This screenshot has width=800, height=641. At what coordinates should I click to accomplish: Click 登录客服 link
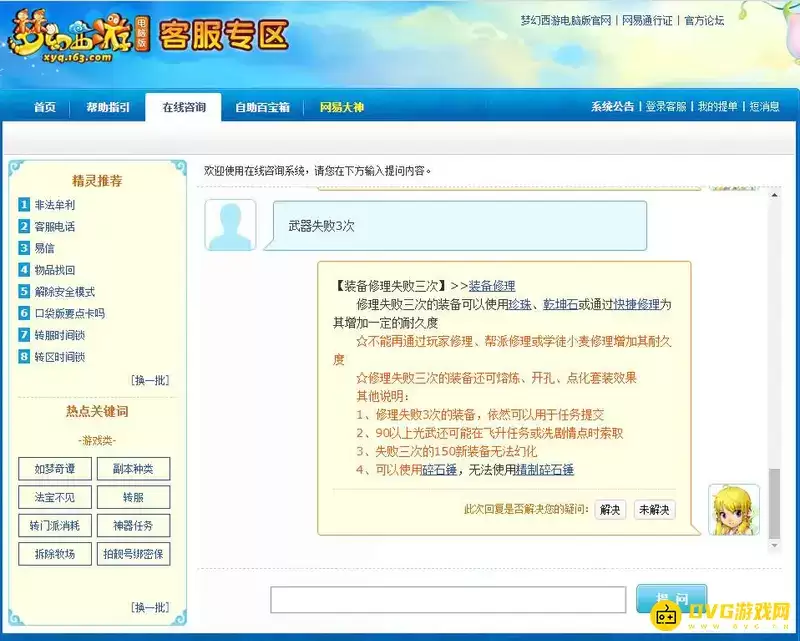(666, 107)
